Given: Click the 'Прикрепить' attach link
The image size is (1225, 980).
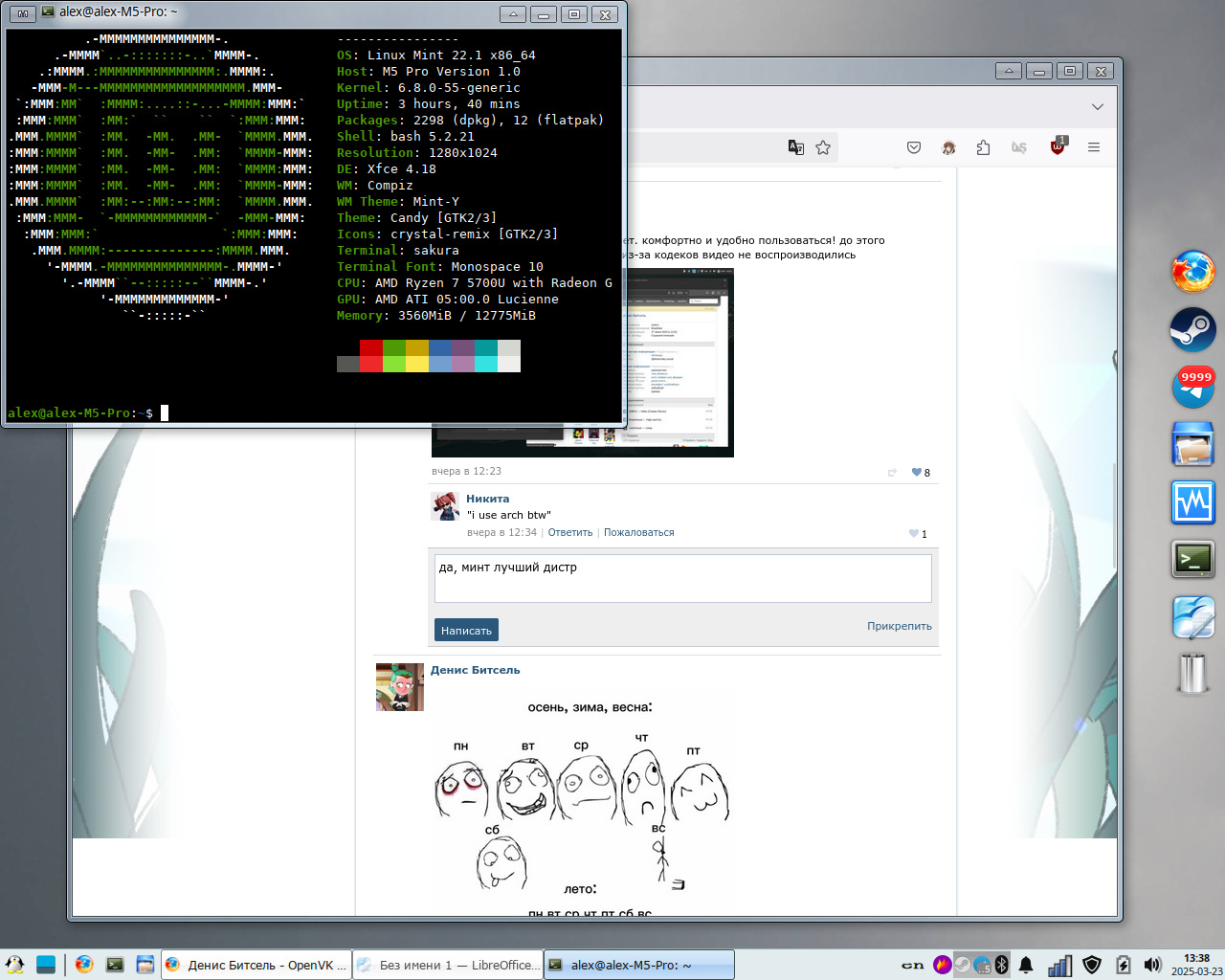Looking at the screenshot, I should coord(899,626).
